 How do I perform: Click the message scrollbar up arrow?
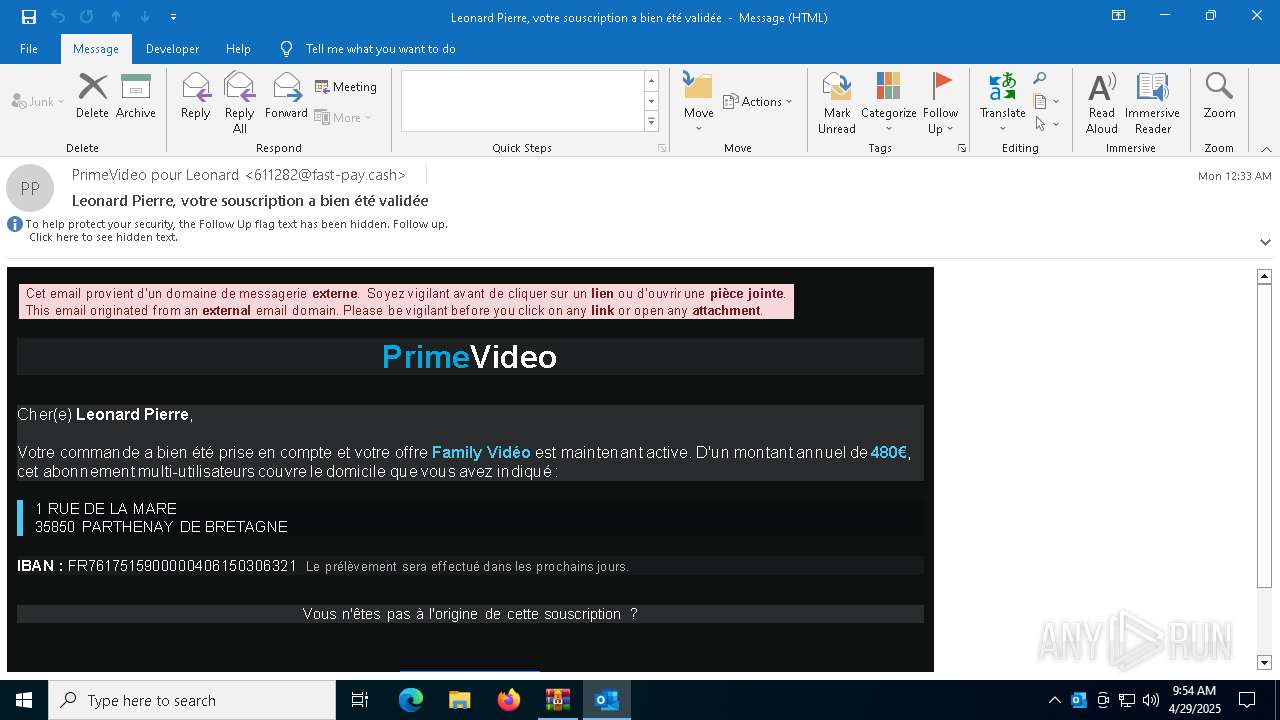(1264, 276)
